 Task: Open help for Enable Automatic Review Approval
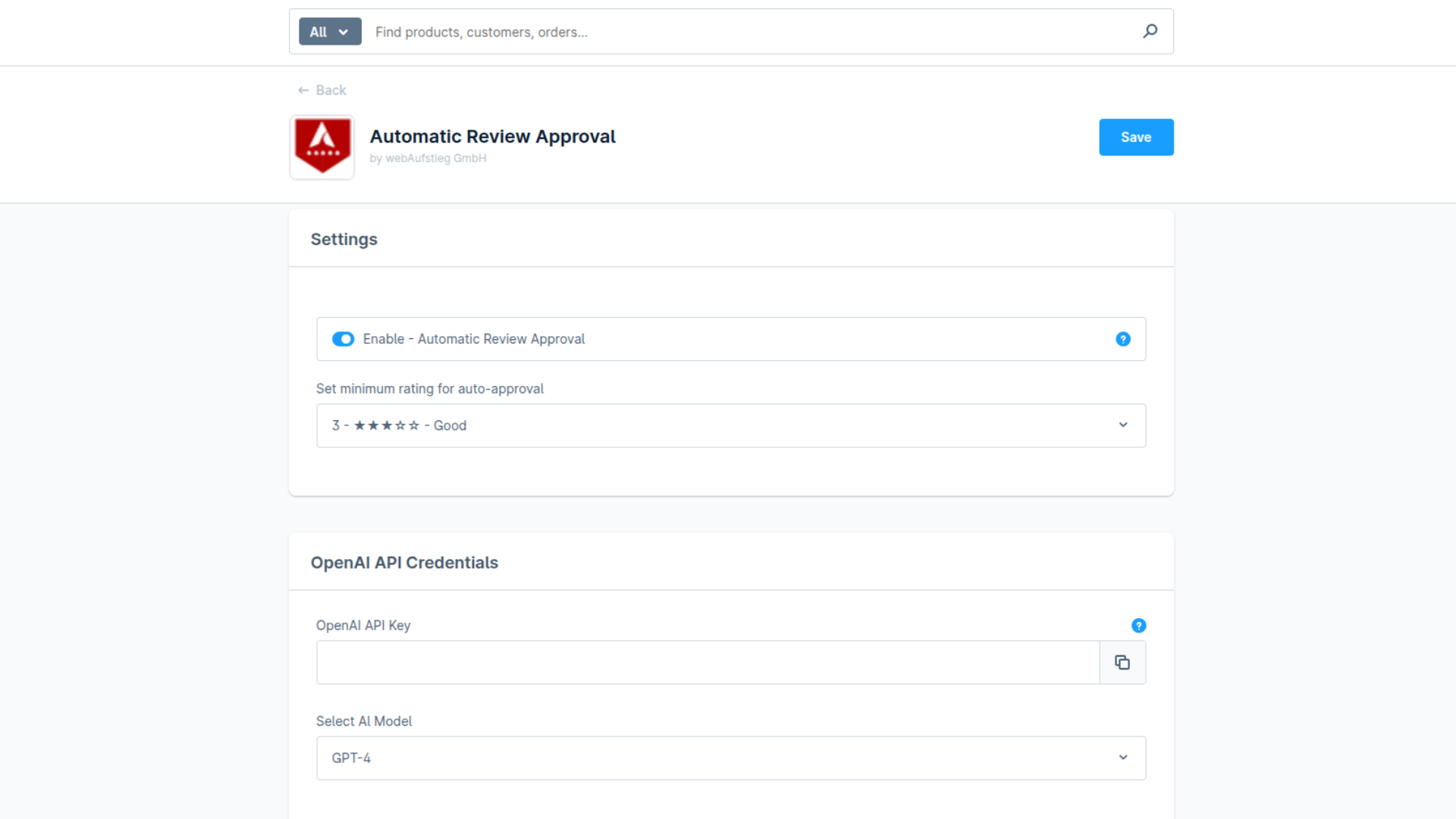[1123, 339]
